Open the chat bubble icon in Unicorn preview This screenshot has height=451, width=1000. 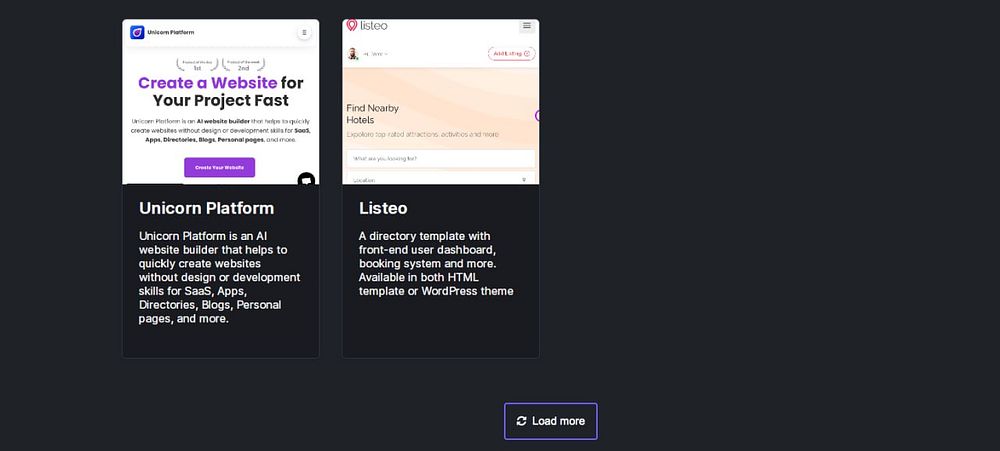pyautogui.click(x=306, y=181)
